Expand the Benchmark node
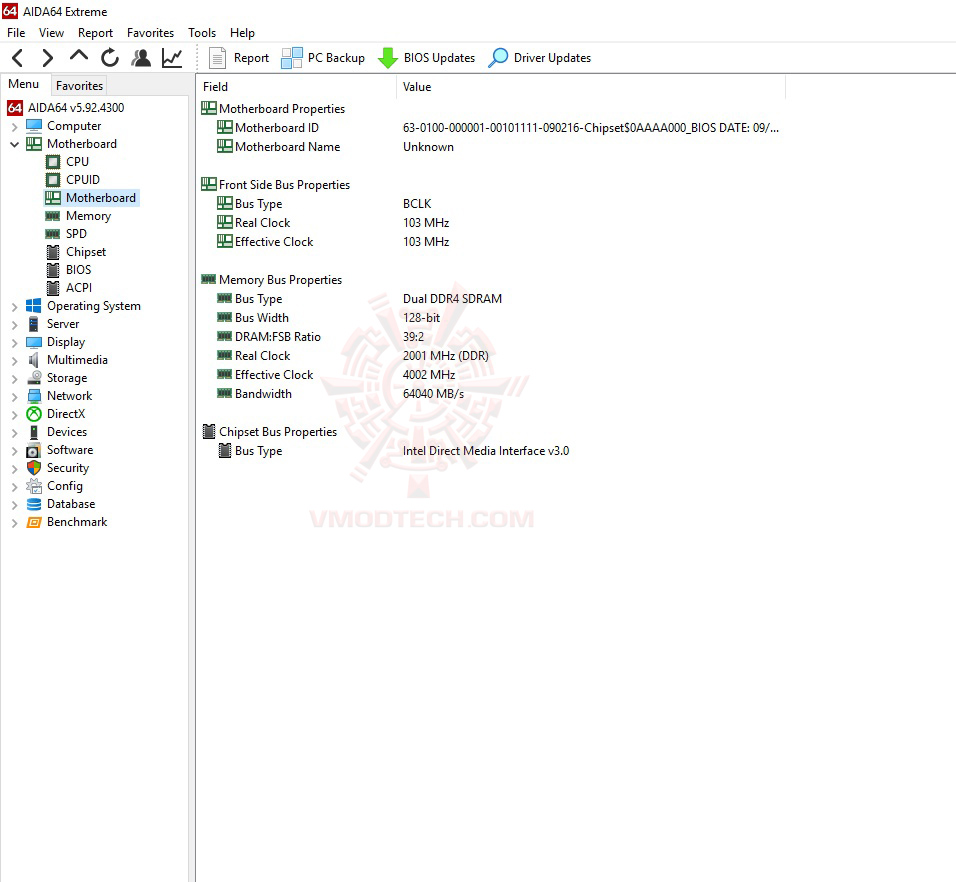 (x=14, y=523)
